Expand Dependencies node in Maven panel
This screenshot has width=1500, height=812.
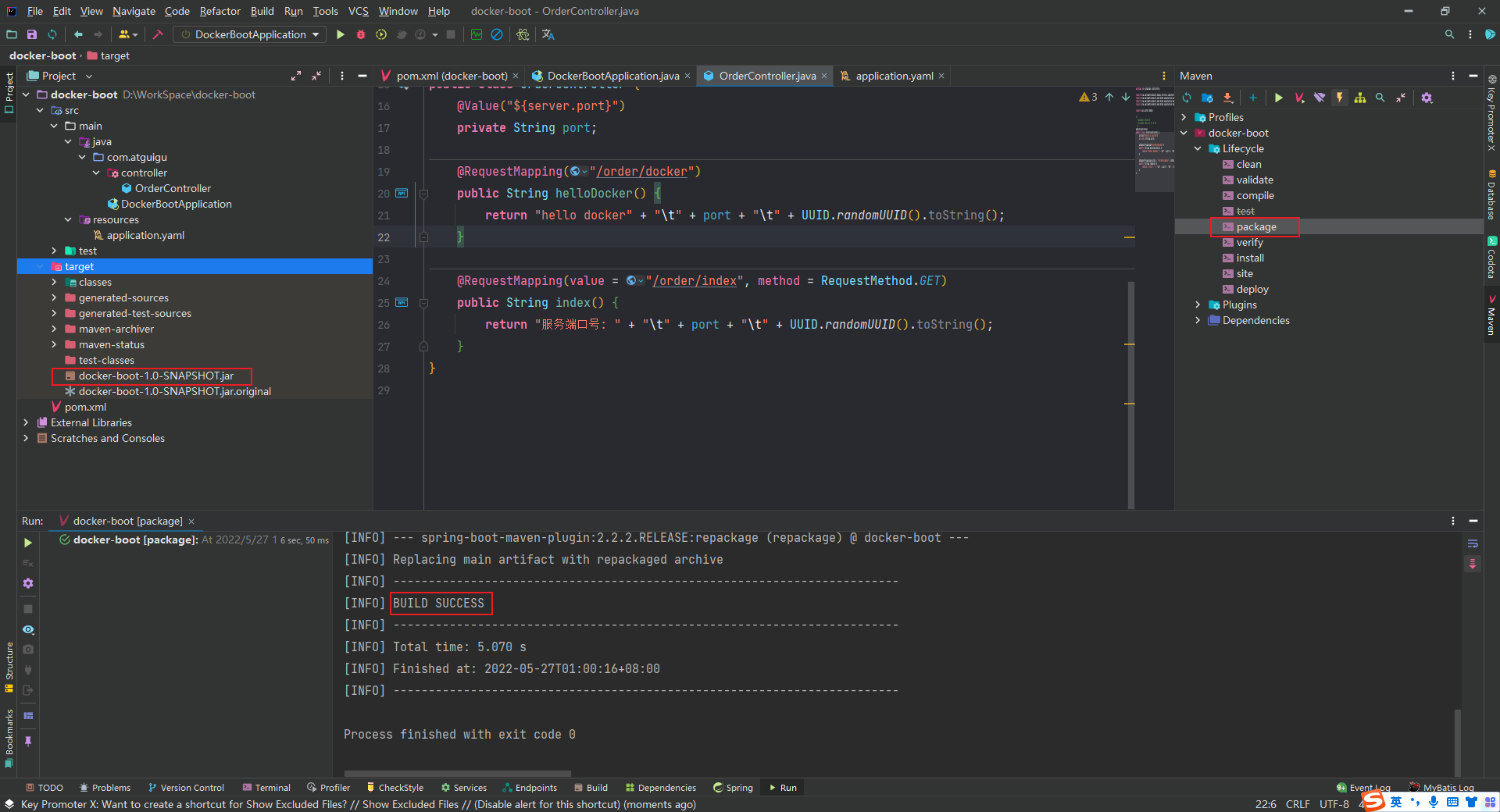pos(1198,320)
